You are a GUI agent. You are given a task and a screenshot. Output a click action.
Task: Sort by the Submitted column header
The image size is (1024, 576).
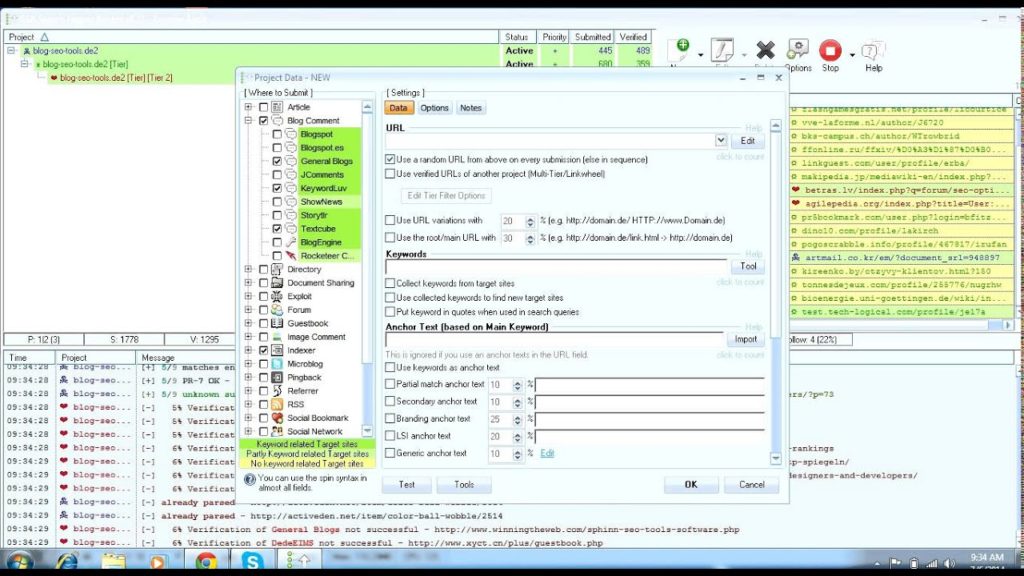(x=592, y=37)
